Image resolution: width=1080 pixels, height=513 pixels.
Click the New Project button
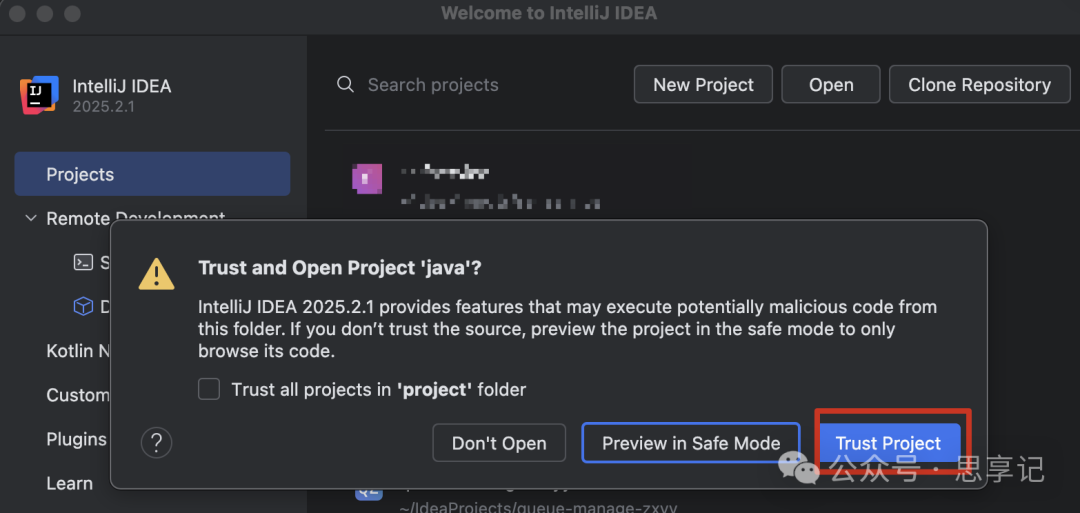703,85
